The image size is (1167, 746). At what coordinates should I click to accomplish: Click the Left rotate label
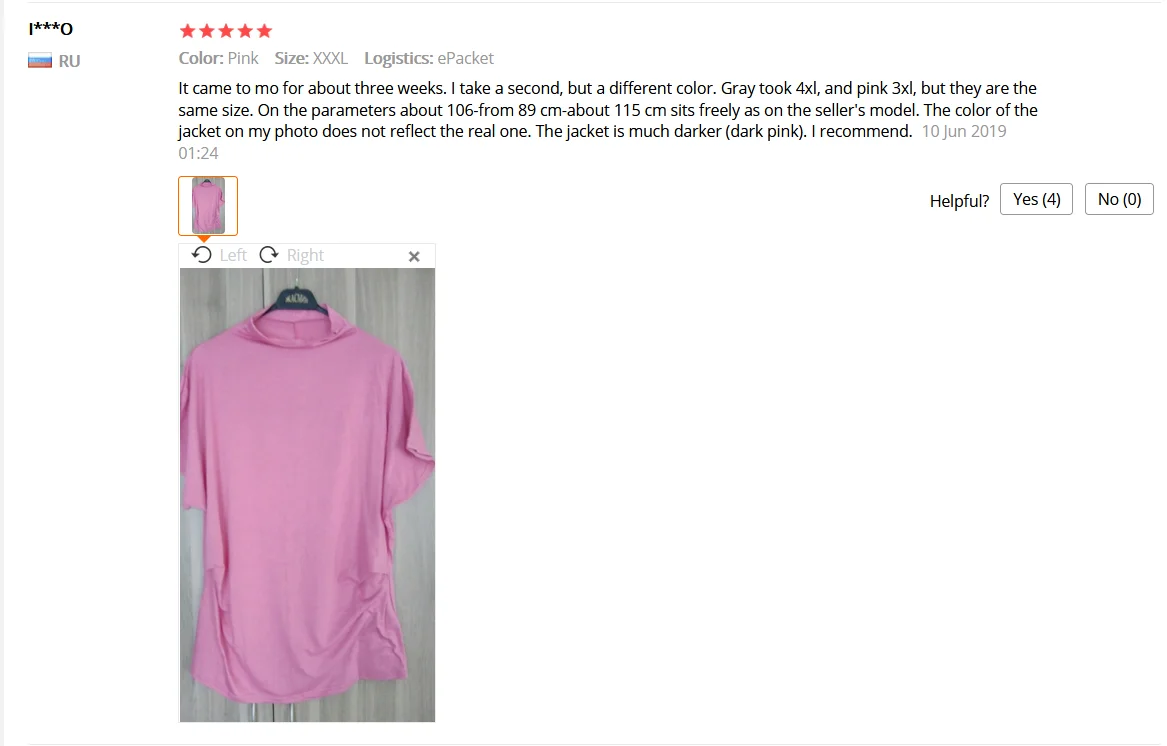pos(233,255)
